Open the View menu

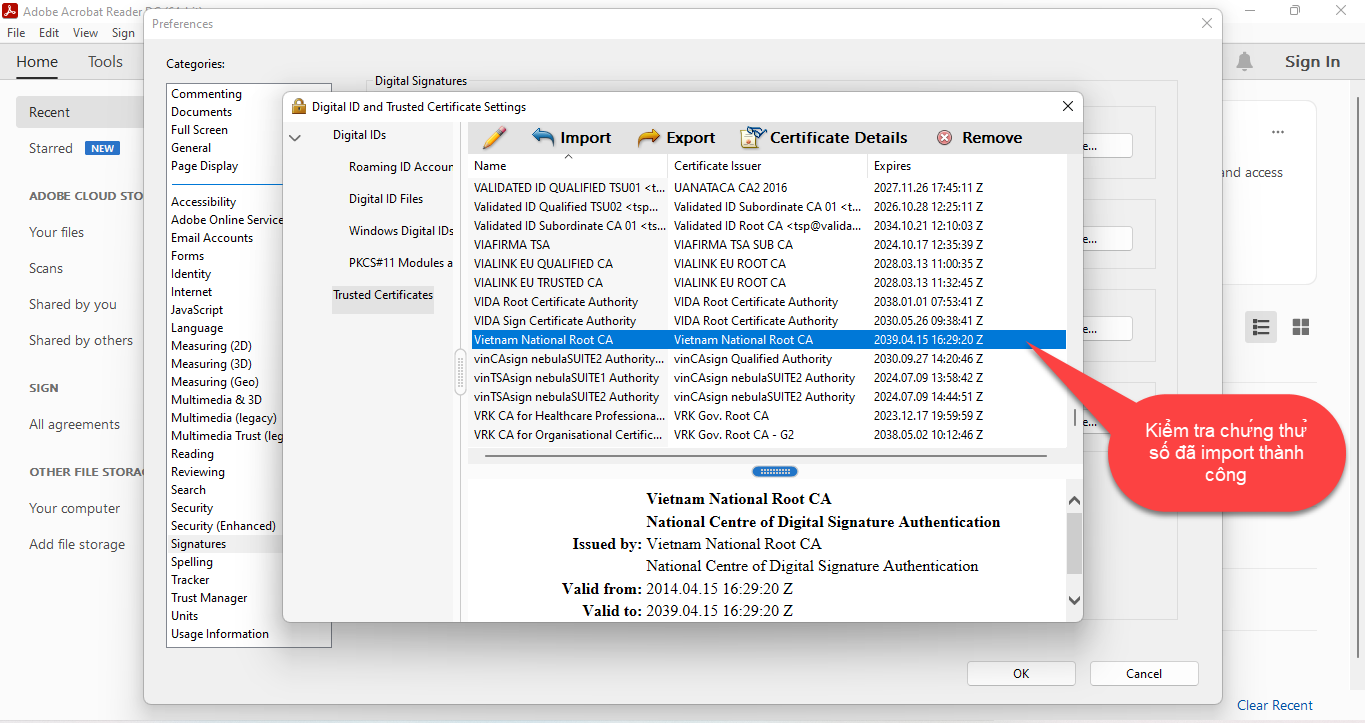(86, 33)
